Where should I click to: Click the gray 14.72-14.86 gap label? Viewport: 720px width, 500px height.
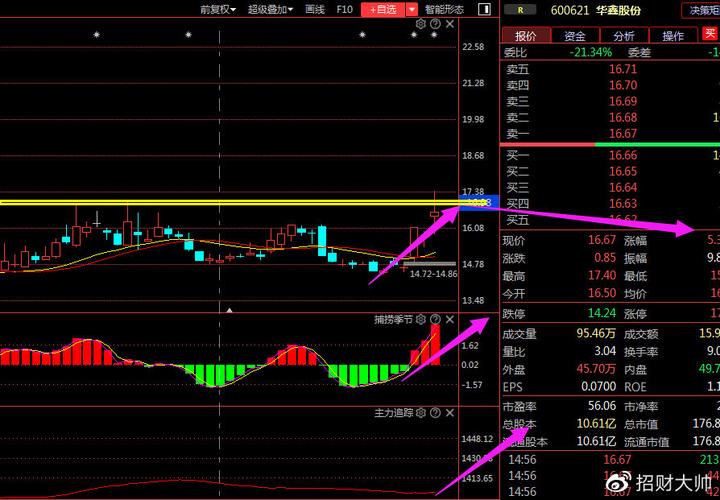[x=433, y=274]
